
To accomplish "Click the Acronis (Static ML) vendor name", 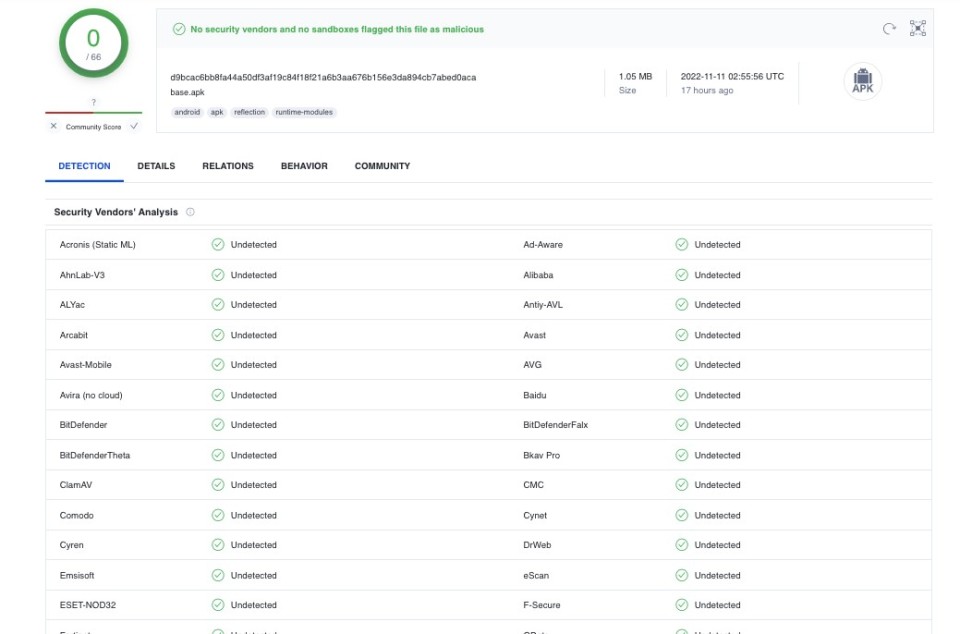I will click(97, 245).
